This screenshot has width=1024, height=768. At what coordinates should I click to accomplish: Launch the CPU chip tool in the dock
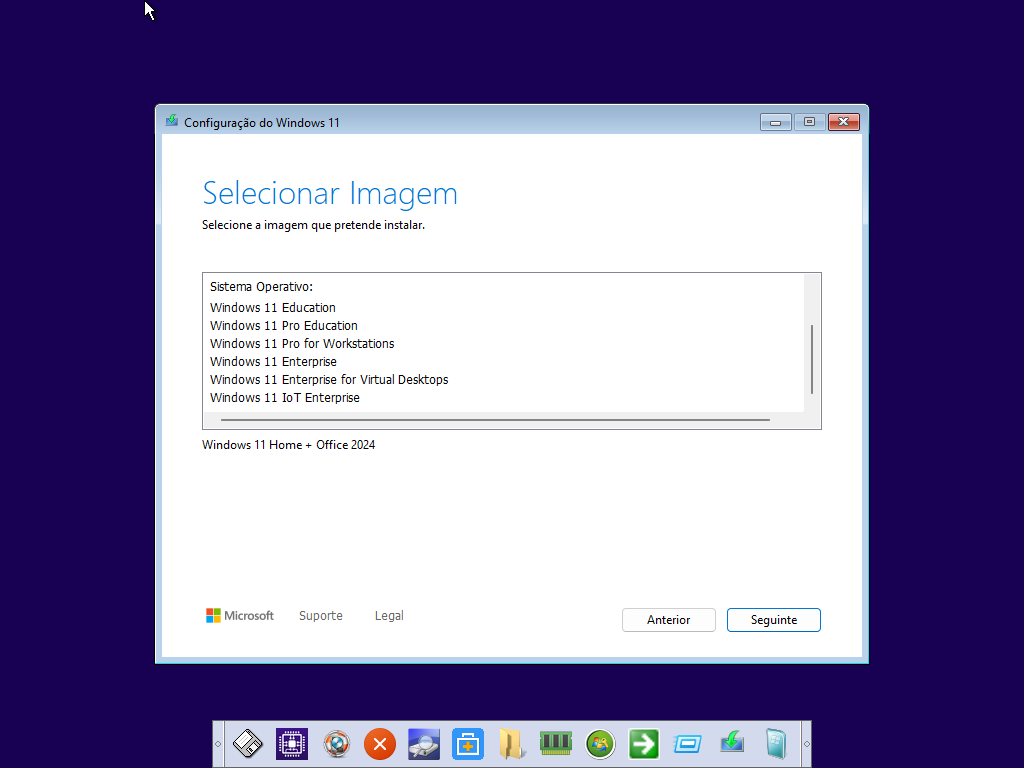(x=292, y=744)
